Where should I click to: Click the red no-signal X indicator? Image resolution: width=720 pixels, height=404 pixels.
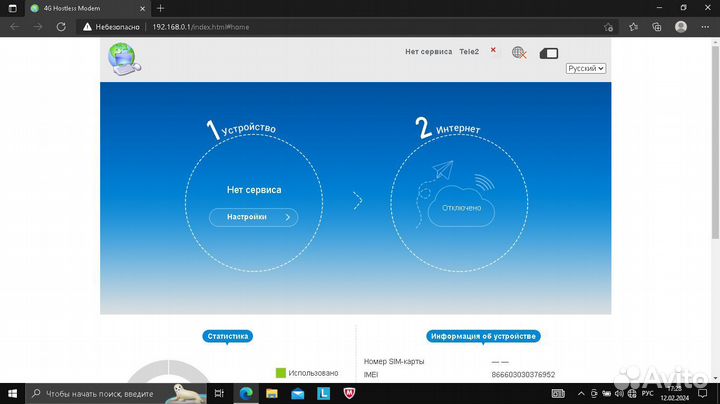pyautogui.click(x=493, y=50)
